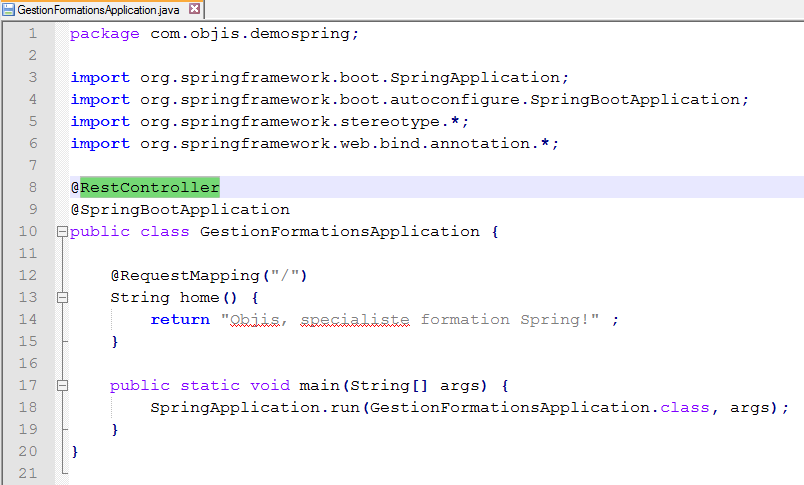Viewport: 804px width, 485px height.
Task: Click the @SpringBootApplication annotation
Action: [180, 210]
